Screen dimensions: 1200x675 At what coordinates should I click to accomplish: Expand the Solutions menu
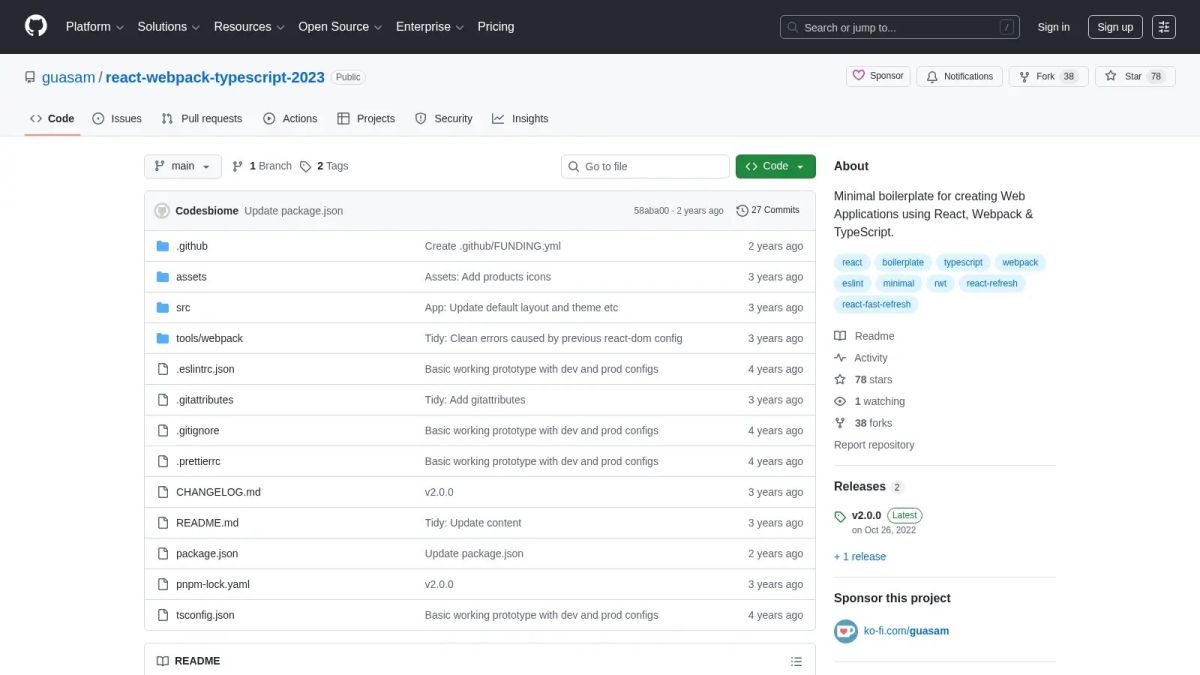pyautogui.click(x=169, y=27)
